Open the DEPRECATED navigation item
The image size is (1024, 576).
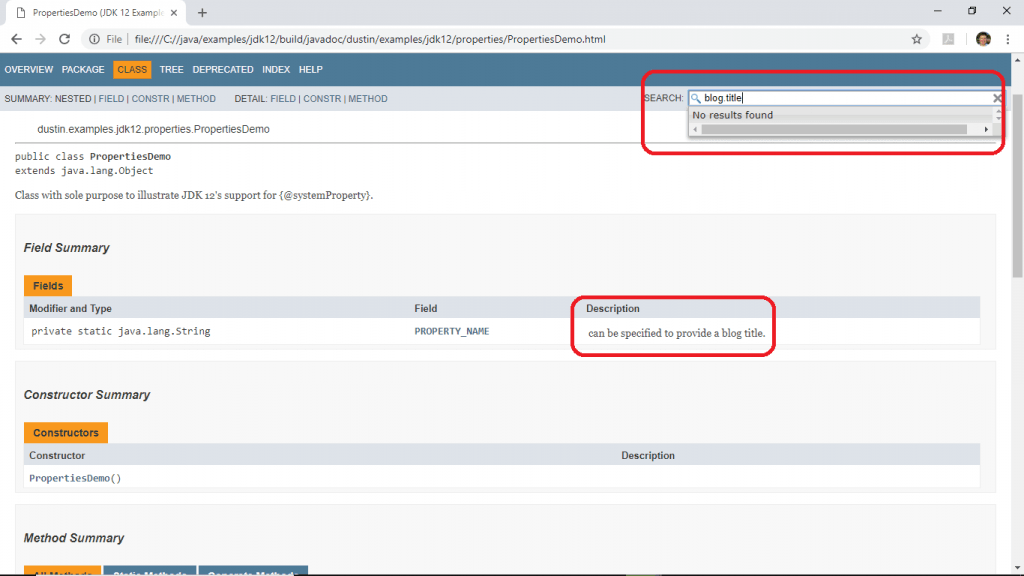pos(223,69)
